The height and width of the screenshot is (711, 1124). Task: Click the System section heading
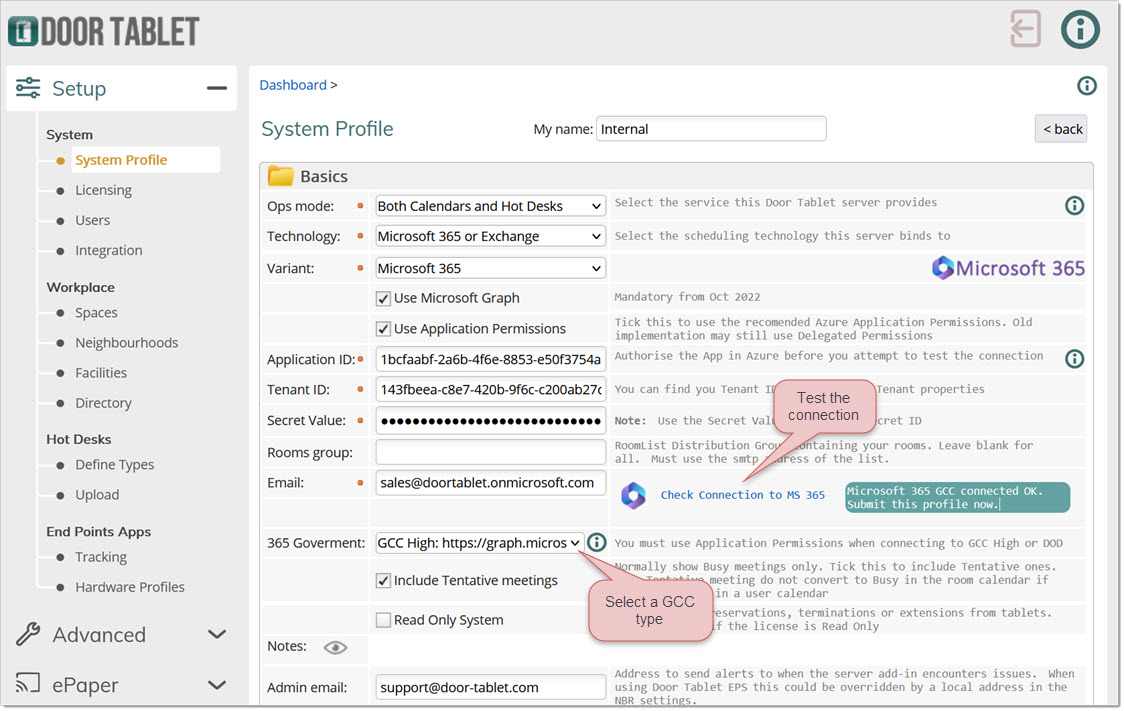click(70, 135)
